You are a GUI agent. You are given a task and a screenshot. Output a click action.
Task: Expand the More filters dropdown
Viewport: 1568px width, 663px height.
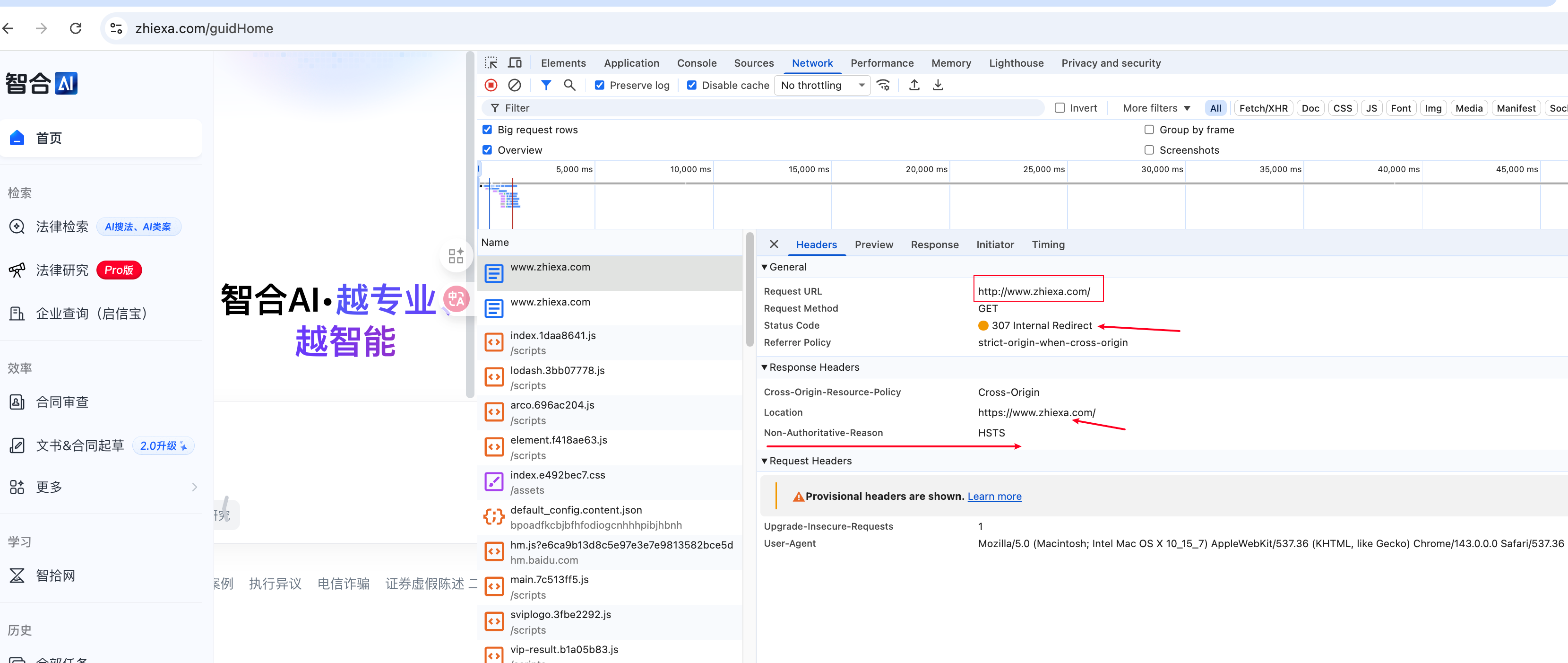coord(1156,108)
